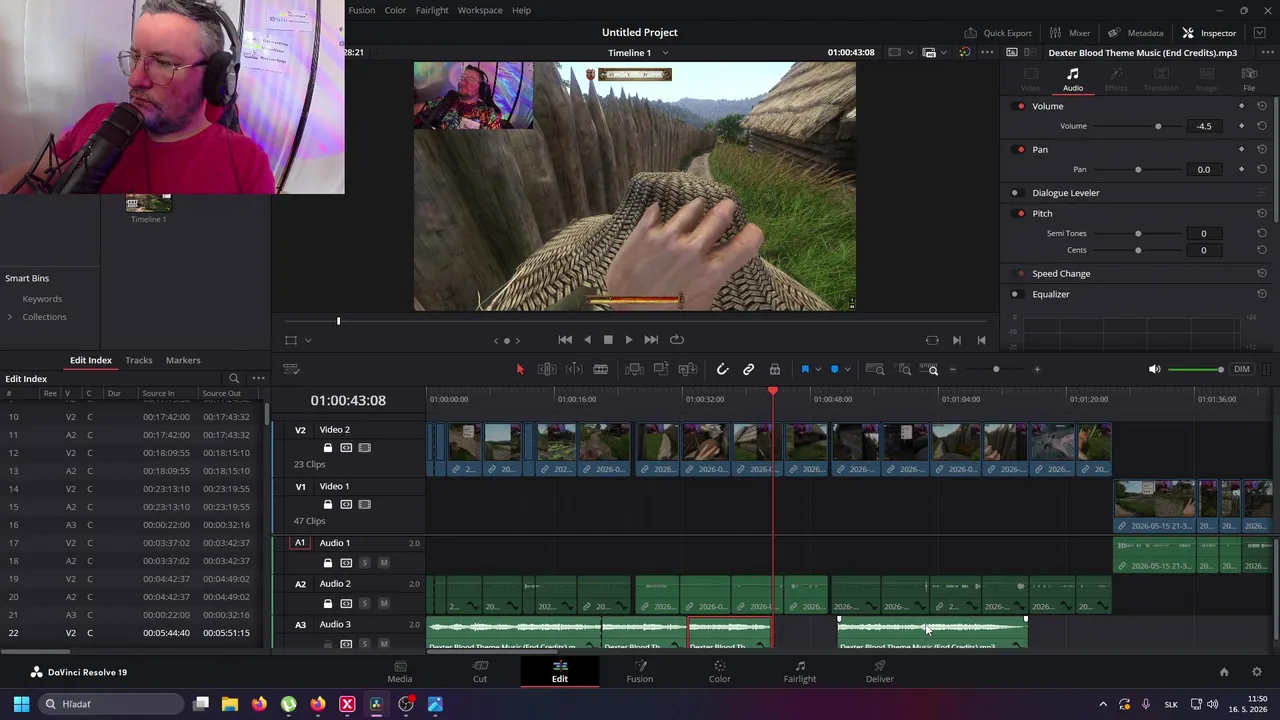Activate the Blade Edit Mode tool
1280x720 pixels.
pyautogui.click(x=600, y=369)
